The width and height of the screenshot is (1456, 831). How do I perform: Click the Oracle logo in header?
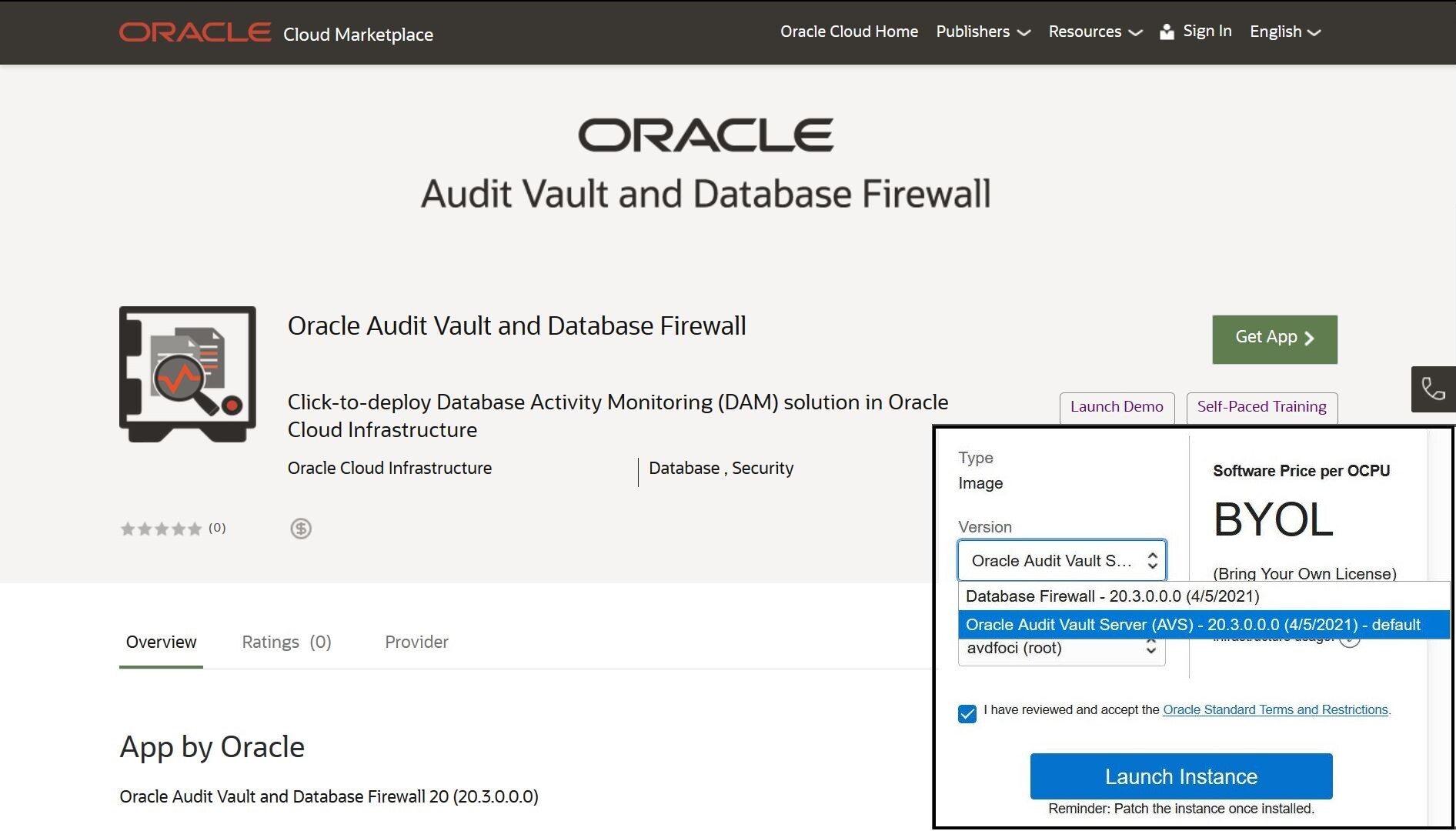coord(195,32)
